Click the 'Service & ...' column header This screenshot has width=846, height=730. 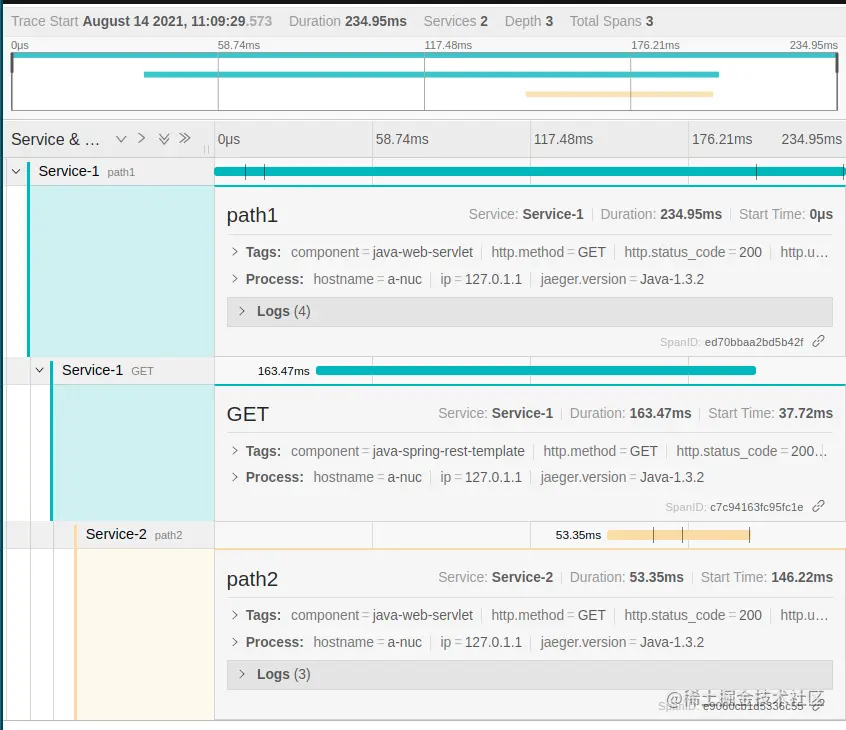pyautogui.click(x=55, y=139)
